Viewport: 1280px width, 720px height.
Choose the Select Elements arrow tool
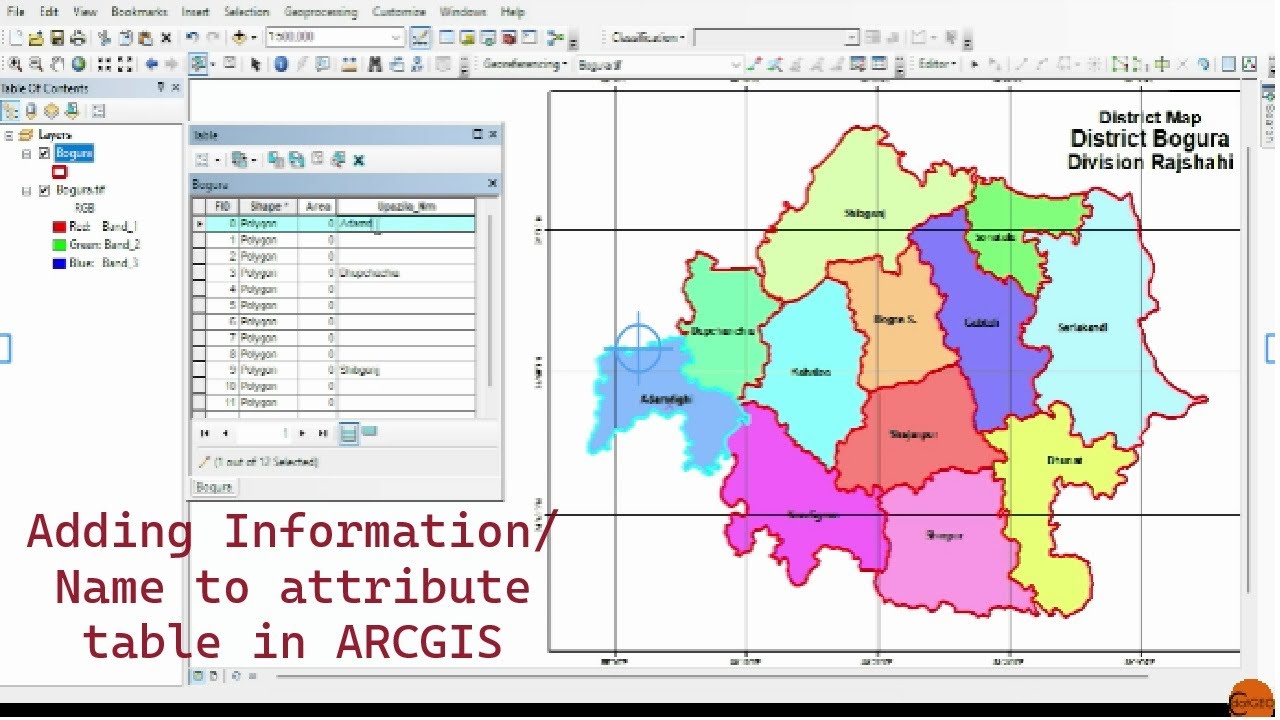[x=256, y=64]
